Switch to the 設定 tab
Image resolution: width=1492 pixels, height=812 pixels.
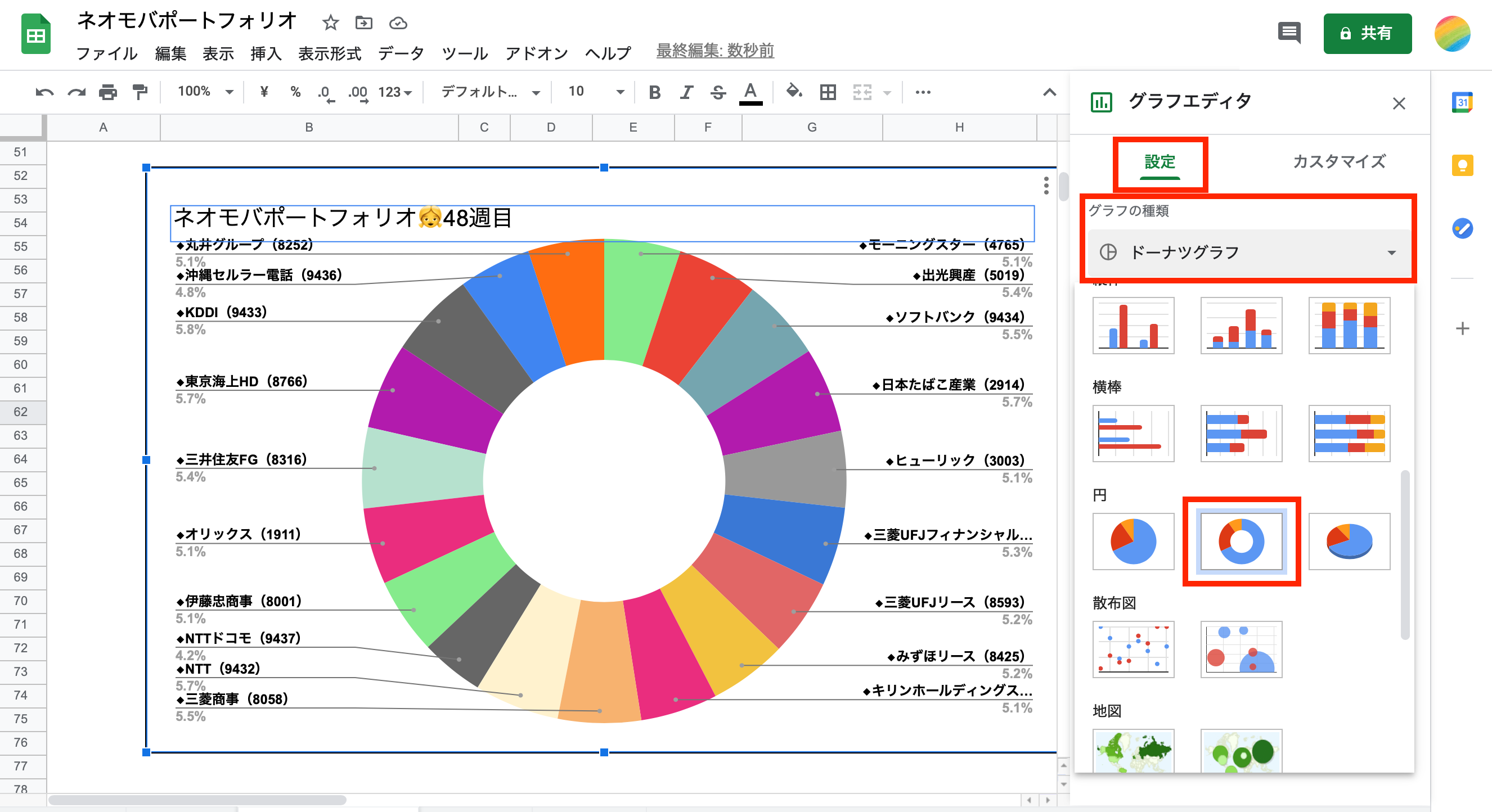pos(1160,161)
